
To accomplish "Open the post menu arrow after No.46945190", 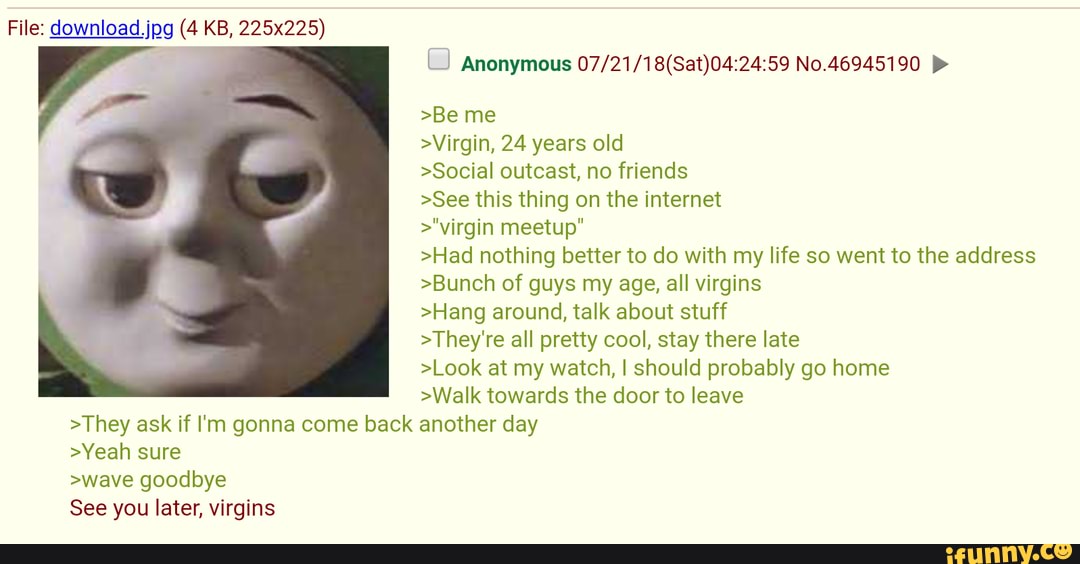I will (940, 64).
